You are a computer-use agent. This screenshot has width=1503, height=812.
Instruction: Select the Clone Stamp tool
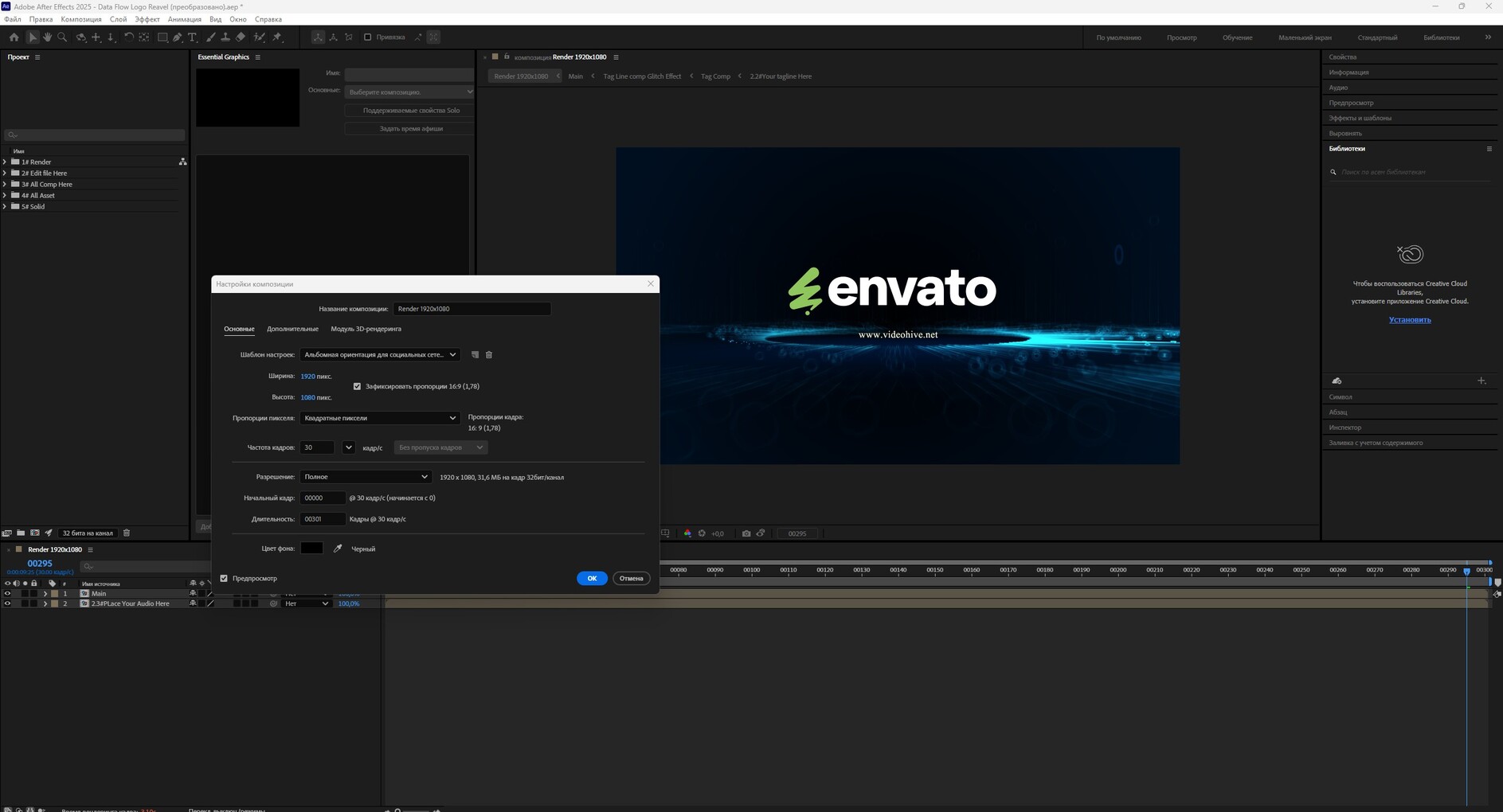(225, 37)
